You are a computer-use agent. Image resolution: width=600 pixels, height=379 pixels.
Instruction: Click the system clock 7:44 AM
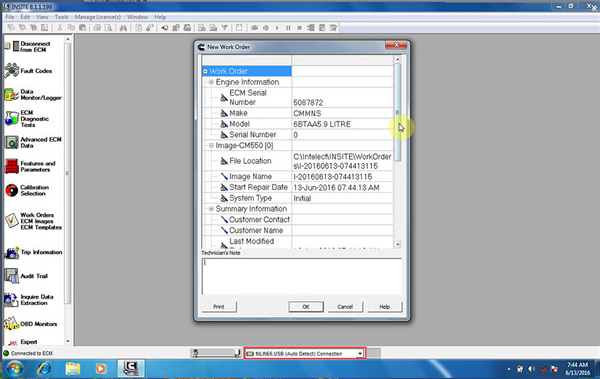(x=577, y=365)
